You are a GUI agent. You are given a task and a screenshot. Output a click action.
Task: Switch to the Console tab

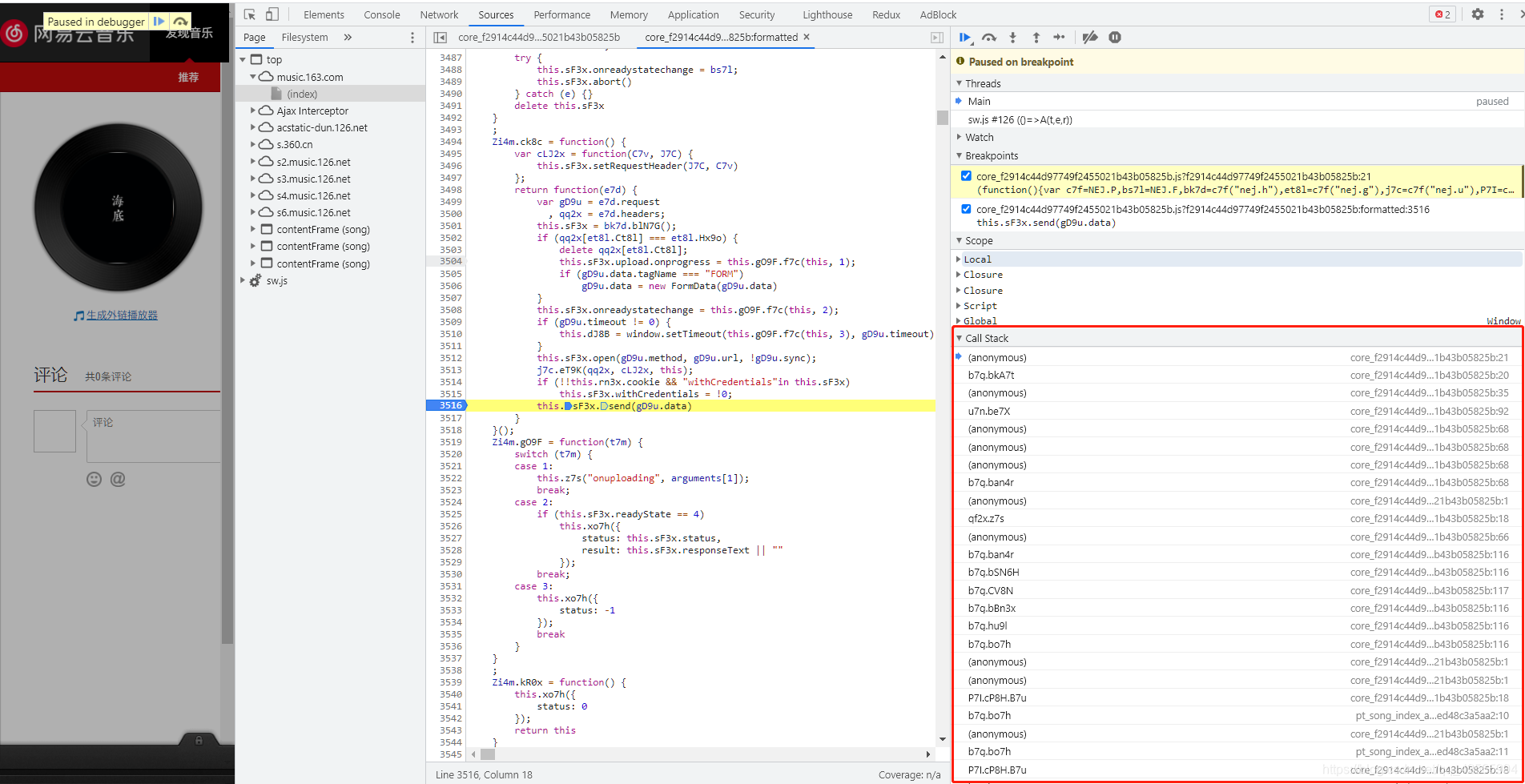pos(382,14)
